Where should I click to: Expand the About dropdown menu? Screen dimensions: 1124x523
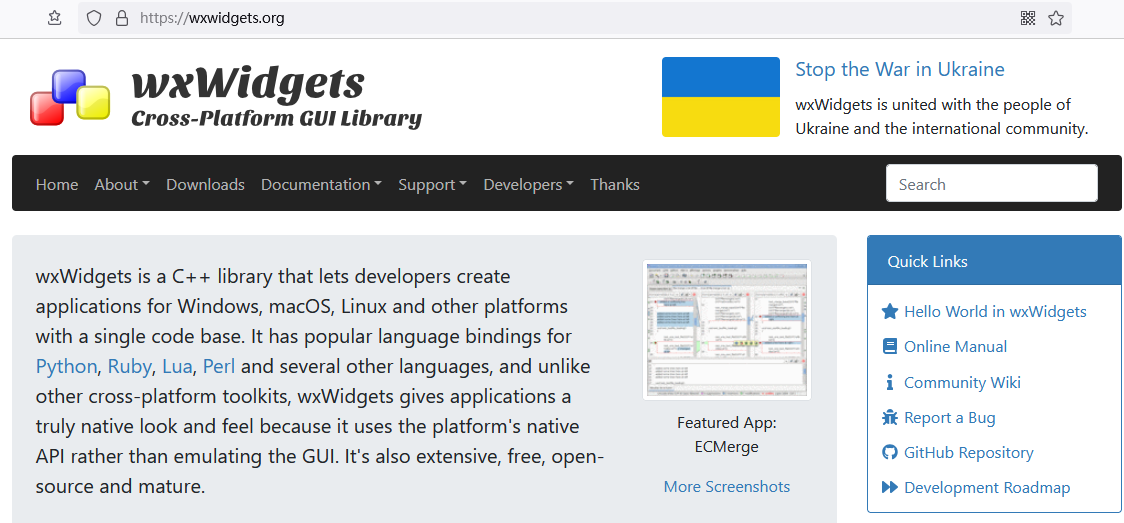coord(122,184)
